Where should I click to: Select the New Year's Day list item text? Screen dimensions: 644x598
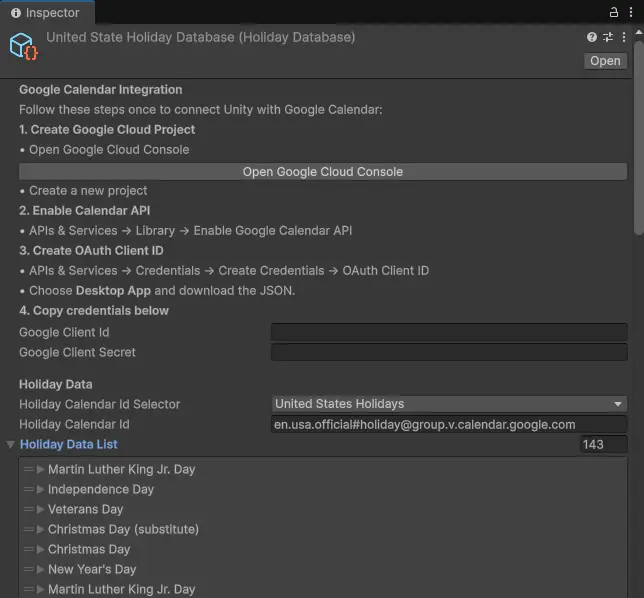[x=92, y=569]
